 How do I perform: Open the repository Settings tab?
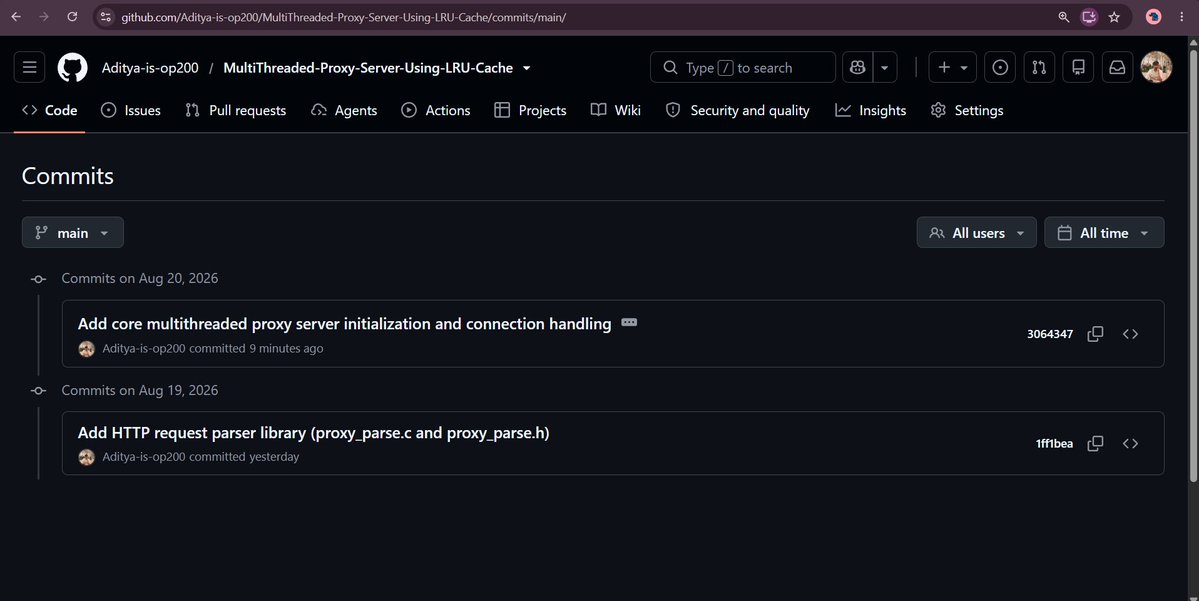pos(967,110)
